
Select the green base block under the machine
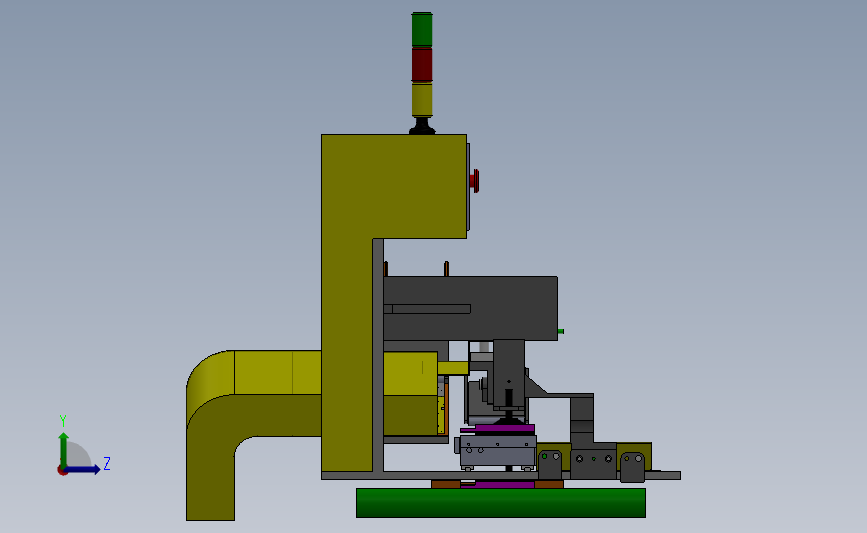pyautogui.click(x=500, y=503)
